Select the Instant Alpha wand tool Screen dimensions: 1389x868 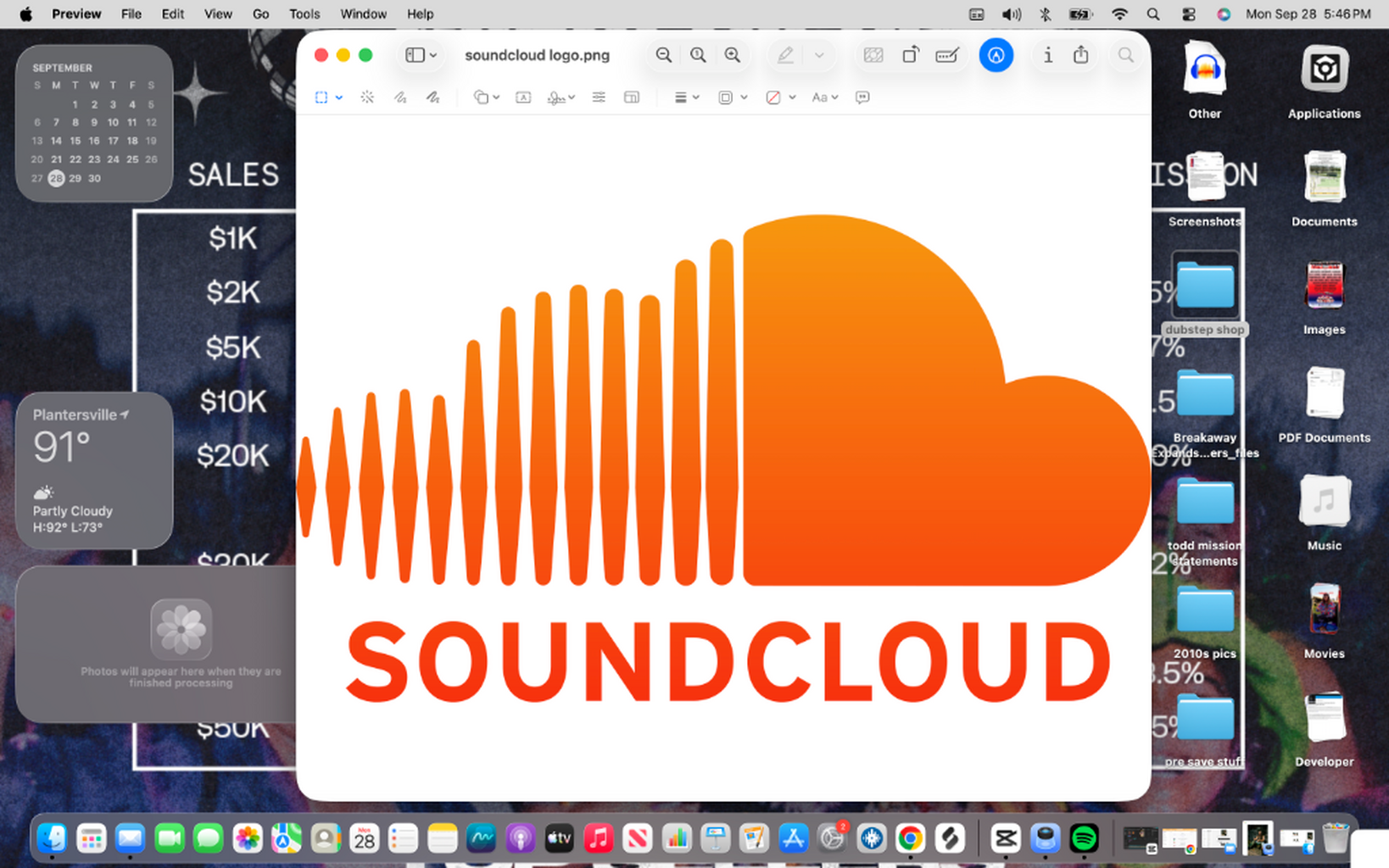pos(367,97)
